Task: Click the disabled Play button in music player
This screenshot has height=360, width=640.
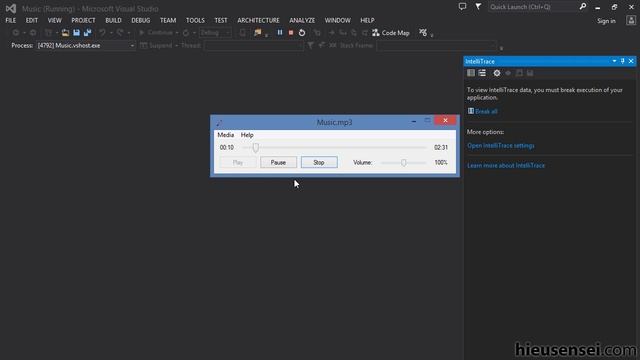Action: (238, 162)
